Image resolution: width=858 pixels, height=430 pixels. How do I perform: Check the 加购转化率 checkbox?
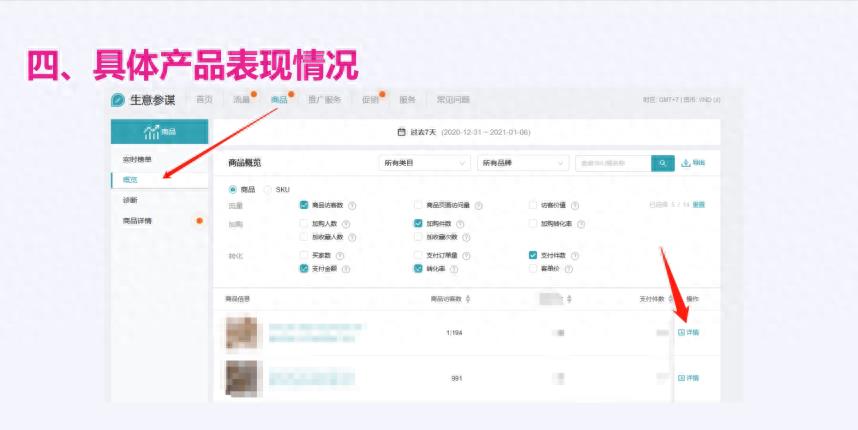533,223
